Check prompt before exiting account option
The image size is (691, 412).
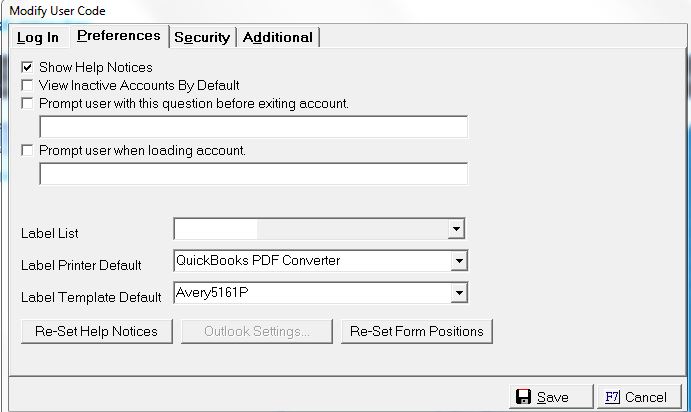[28, 102]
